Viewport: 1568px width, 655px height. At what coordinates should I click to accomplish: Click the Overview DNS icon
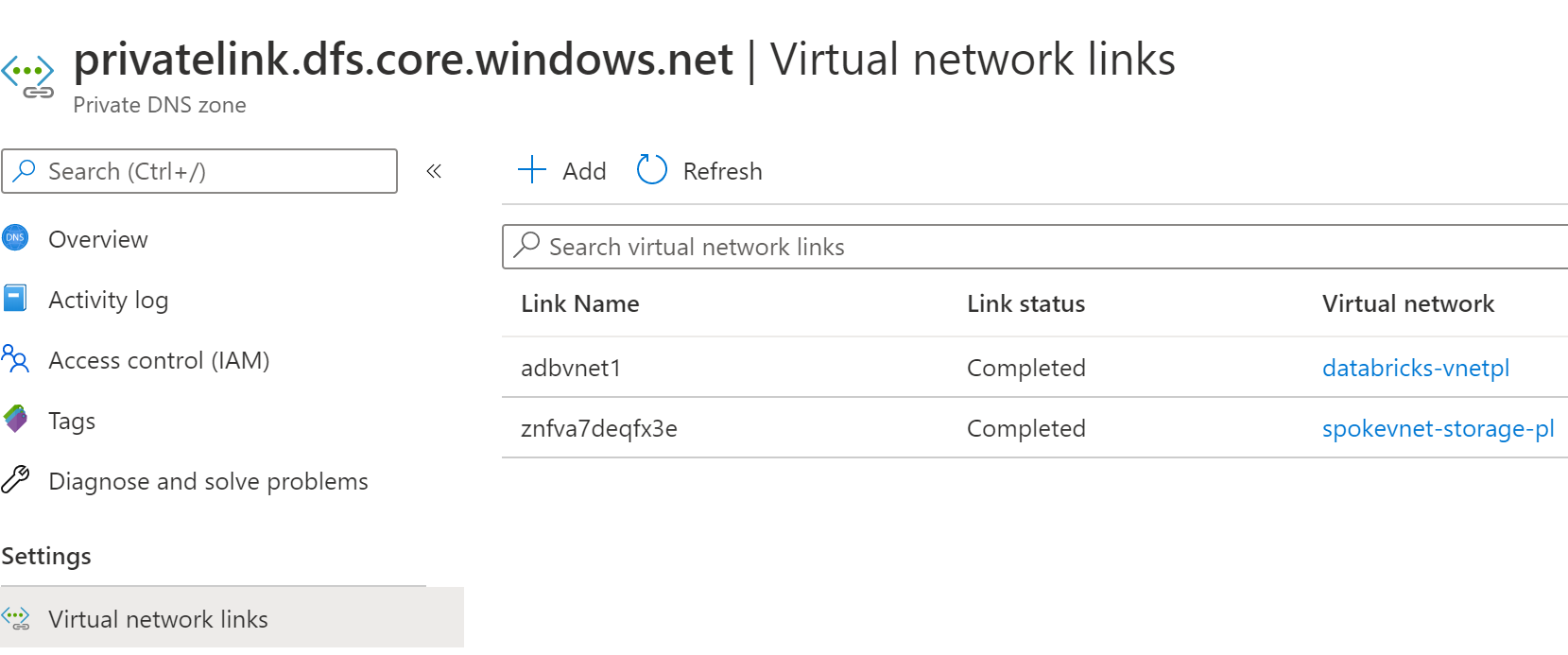click(x=15, y=238)
